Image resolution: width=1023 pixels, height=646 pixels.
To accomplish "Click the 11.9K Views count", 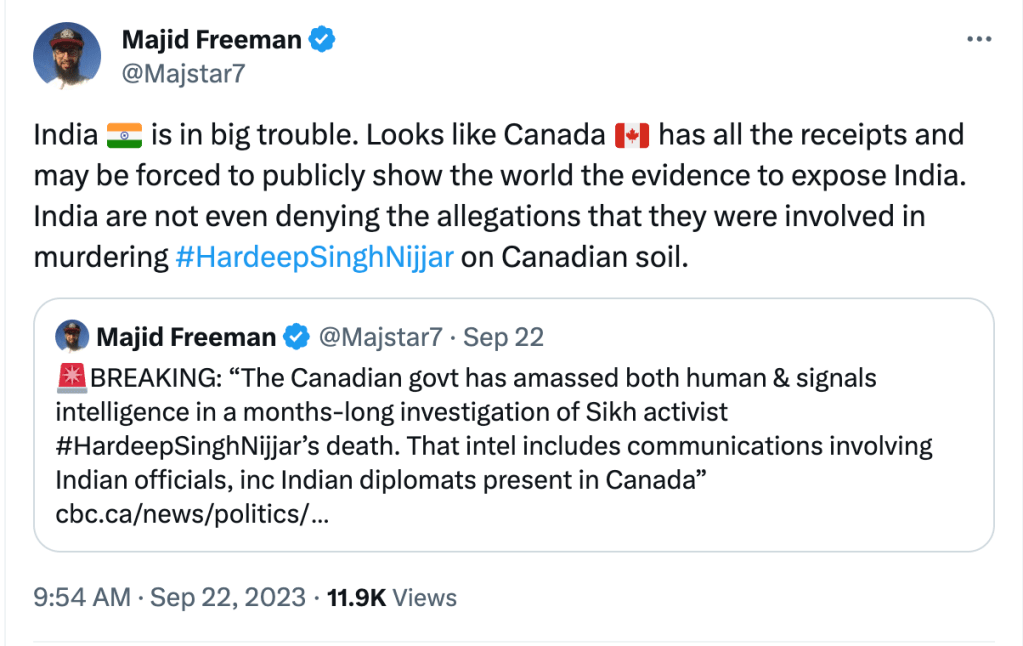I will (393, 598).
